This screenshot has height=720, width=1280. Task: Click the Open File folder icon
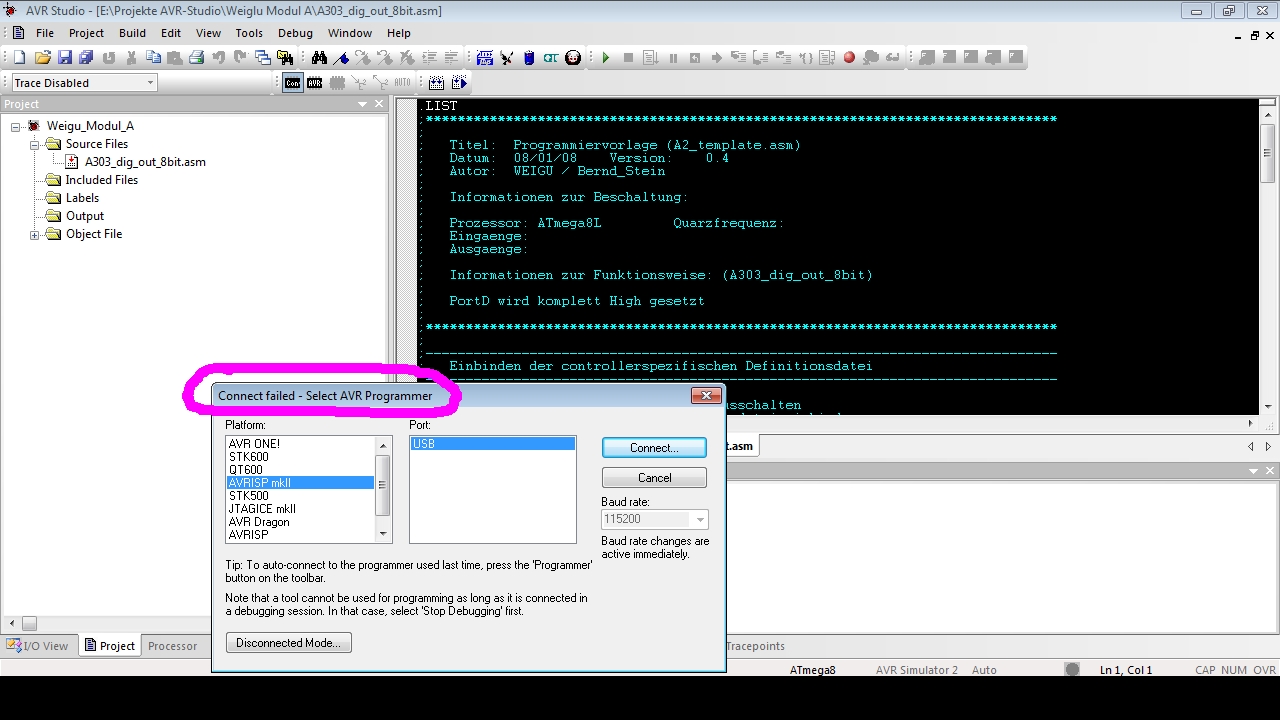pos(43,58)
